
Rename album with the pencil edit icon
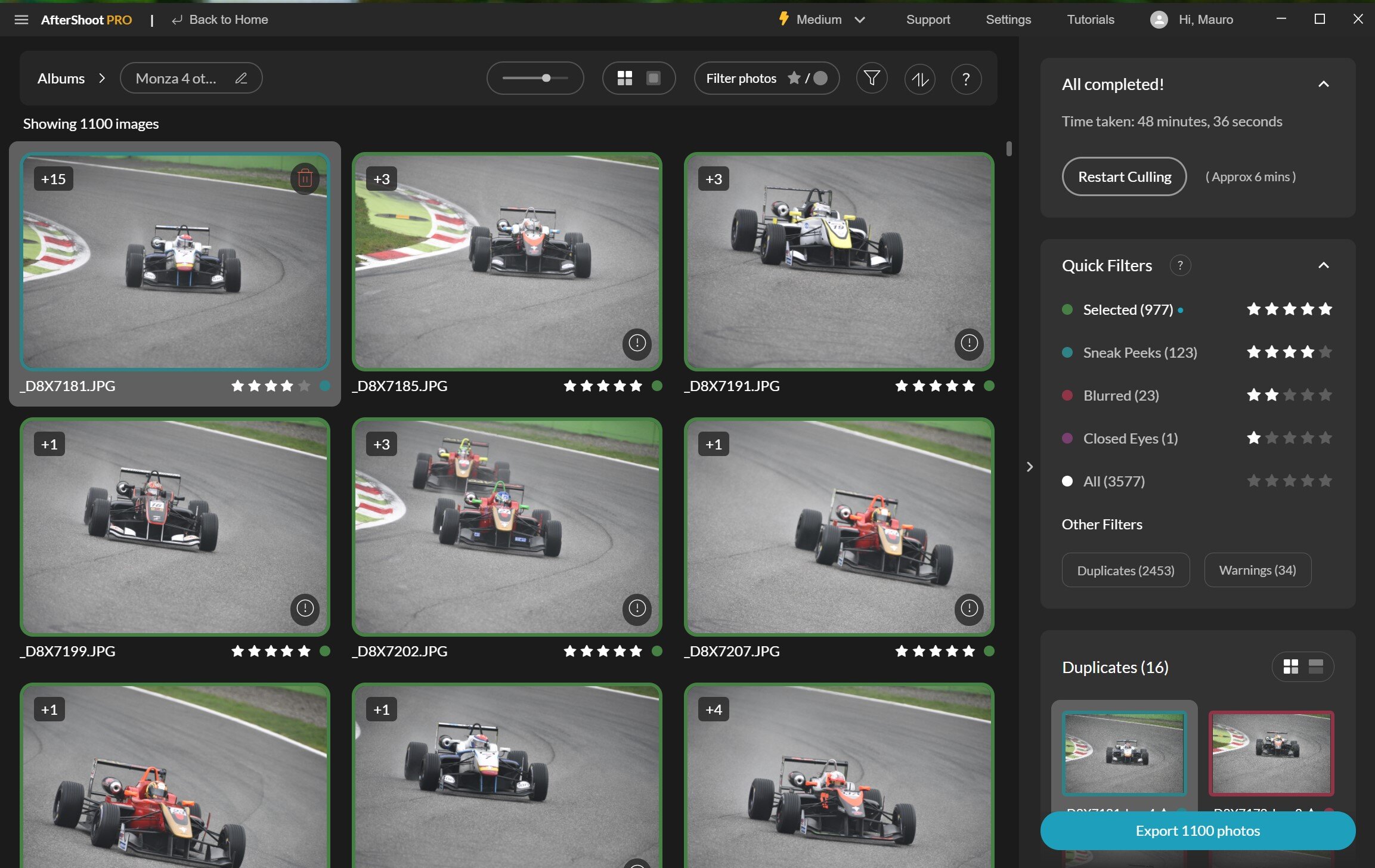[x=241, y=78]
